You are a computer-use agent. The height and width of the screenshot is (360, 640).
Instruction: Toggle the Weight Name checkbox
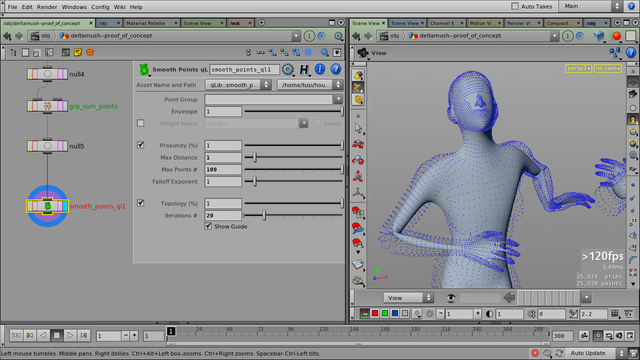[140, 123]
